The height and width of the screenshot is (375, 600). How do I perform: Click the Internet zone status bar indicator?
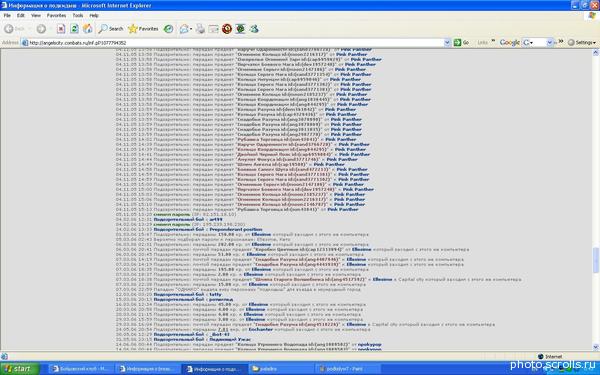[550, 357]
